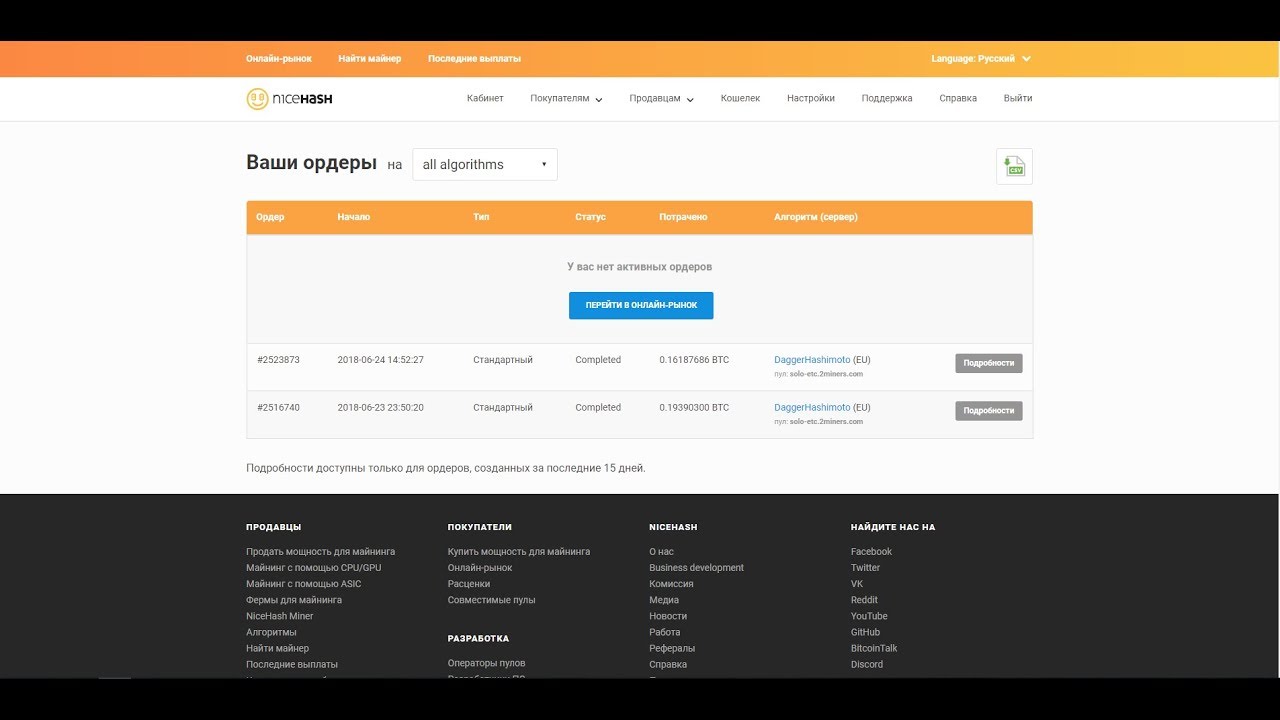Show Подробности for order #2523873
Viewport: 1280px width, 720px height.
pos(988,363)
